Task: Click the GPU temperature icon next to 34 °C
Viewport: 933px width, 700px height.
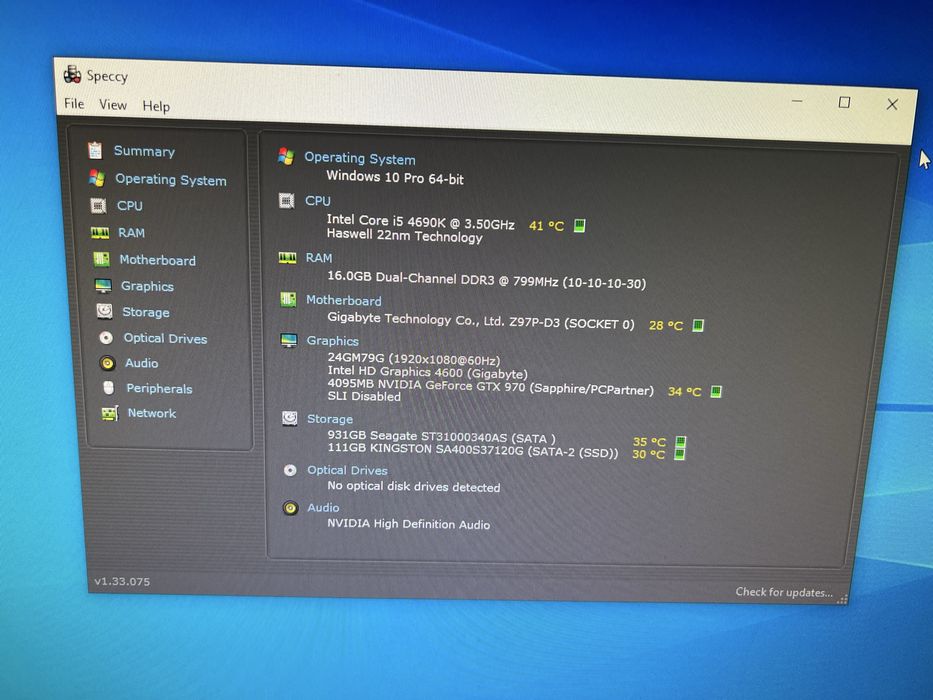Action: [x=716, y=392]
